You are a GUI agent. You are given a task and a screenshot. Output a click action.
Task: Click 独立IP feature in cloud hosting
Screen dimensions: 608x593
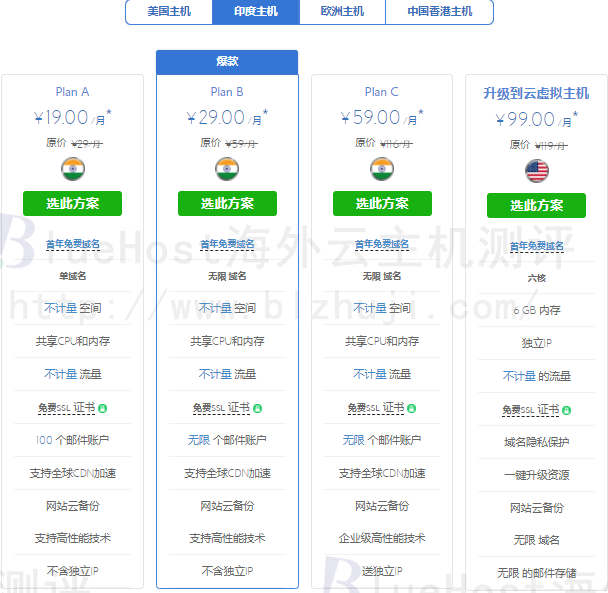pos(536,343)
